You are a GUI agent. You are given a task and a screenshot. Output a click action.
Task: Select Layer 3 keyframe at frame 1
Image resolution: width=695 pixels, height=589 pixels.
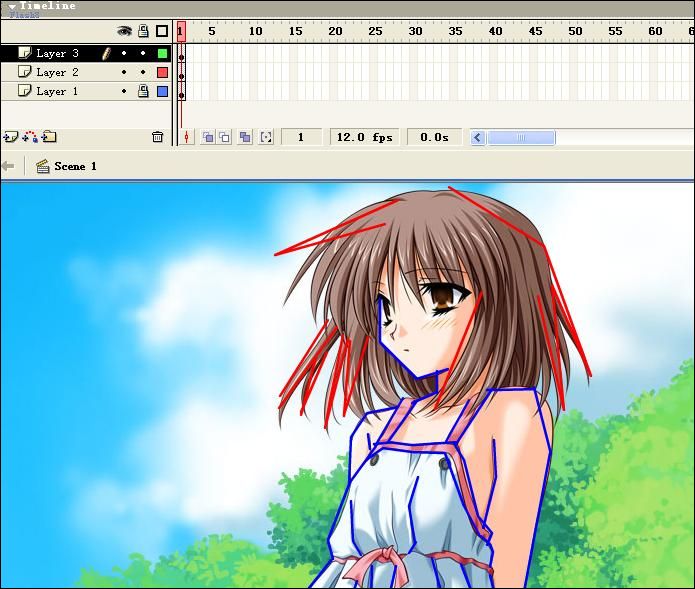[x=181, y=54]
